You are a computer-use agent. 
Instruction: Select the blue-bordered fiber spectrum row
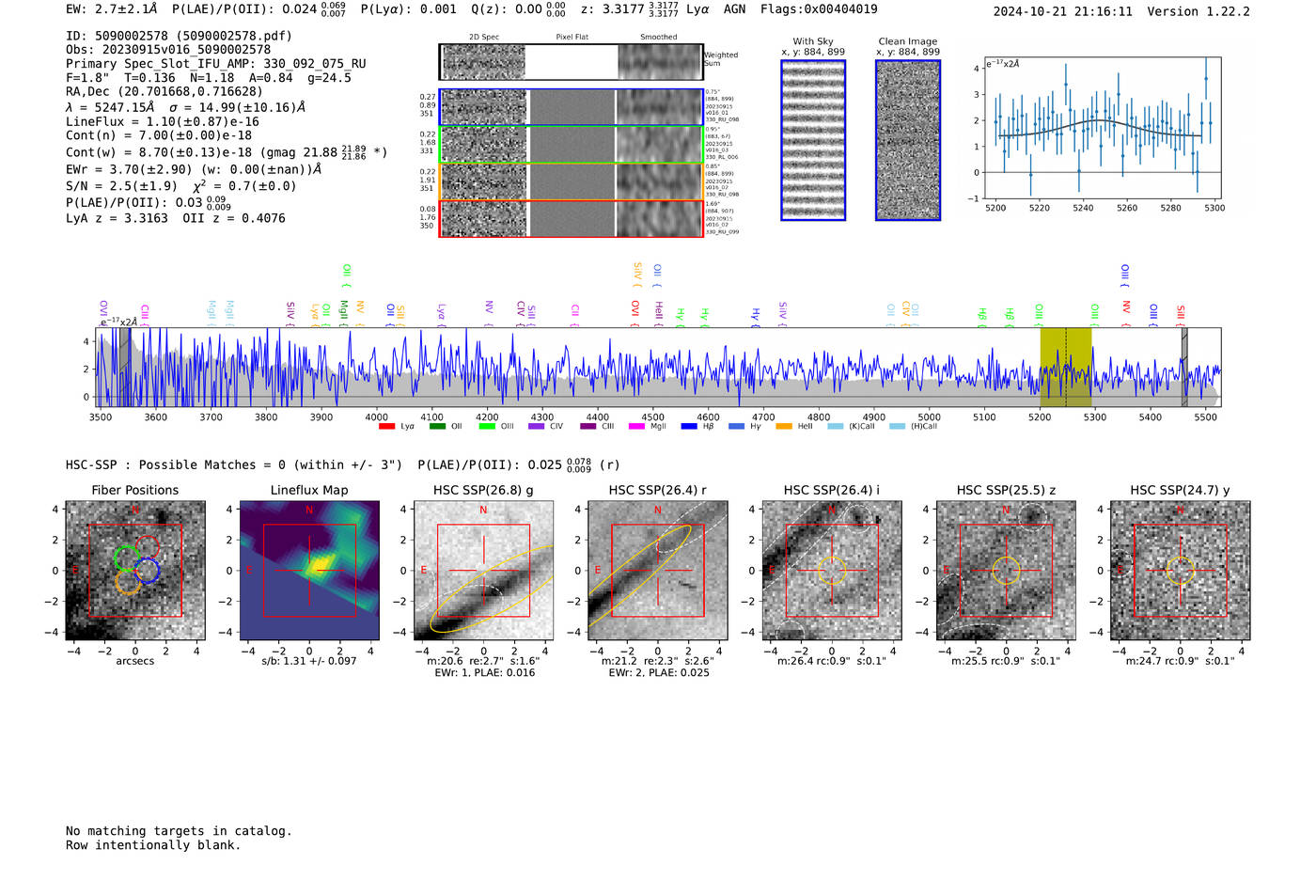[x=571, y=107]
